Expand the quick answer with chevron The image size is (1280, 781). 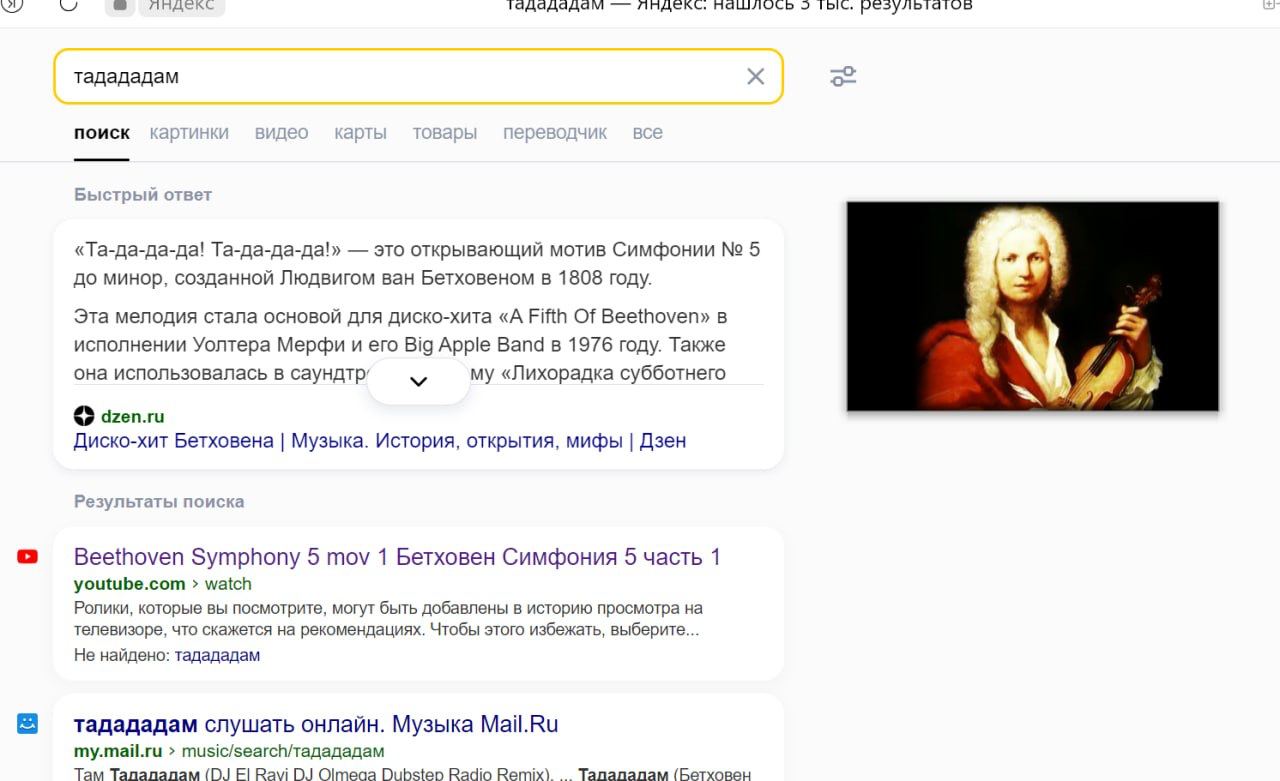(x=418, y=381)
